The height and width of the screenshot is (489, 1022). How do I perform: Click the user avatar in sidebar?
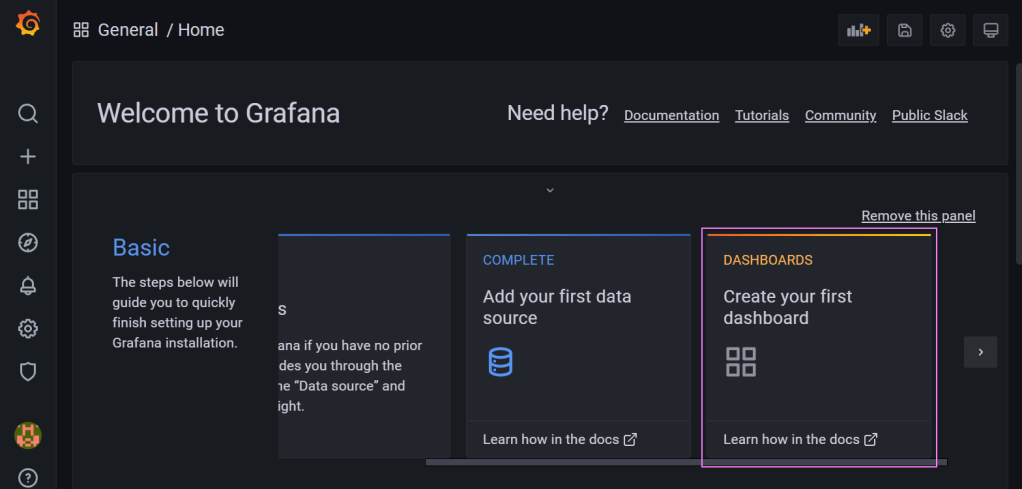pyautogui.click(x=28, y=435)
